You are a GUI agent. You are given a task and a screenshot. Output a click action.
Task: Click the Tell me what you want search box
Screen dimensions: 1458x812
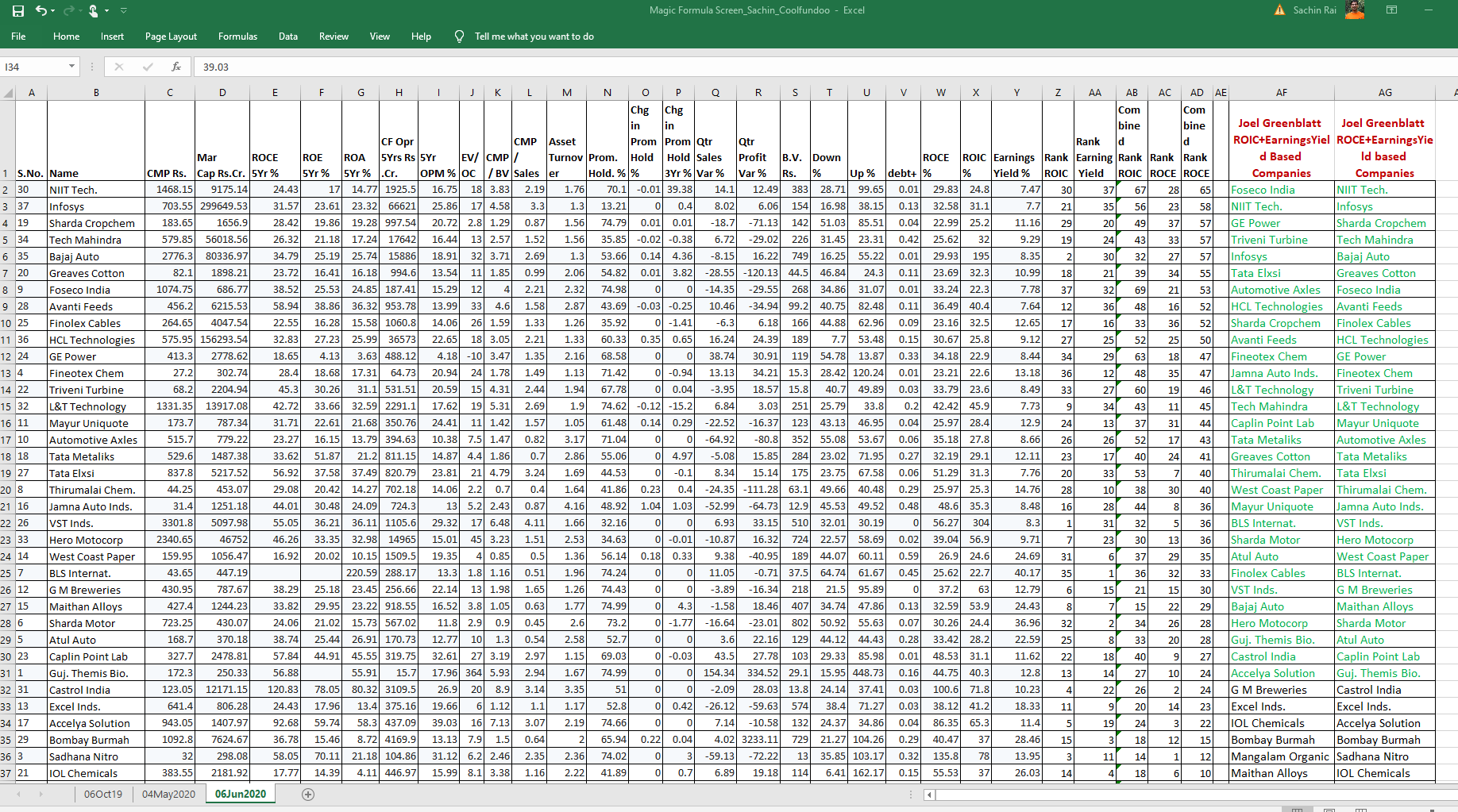pos(534,37)
